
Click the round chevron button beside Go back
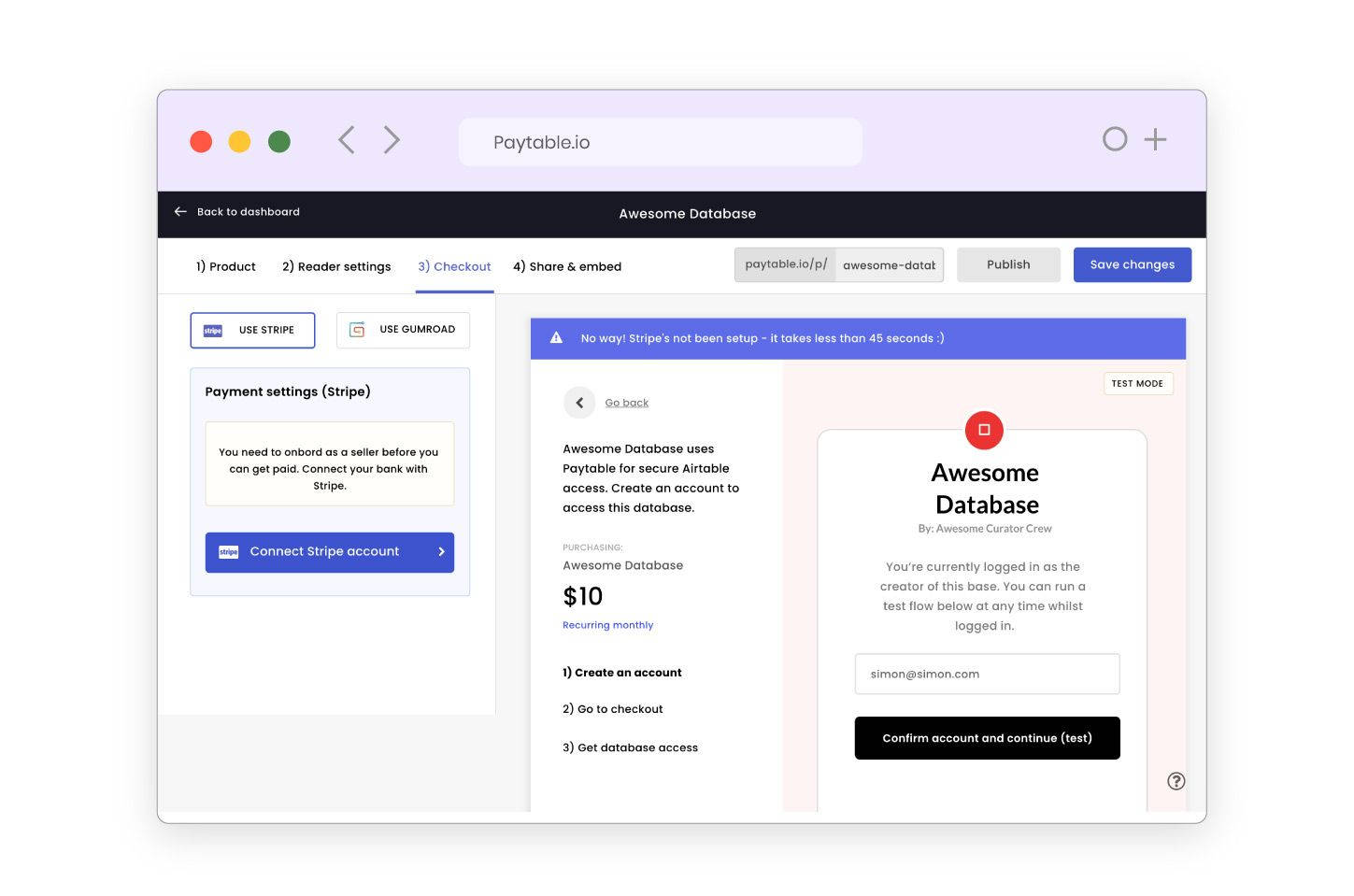click(x=579, y=403)
